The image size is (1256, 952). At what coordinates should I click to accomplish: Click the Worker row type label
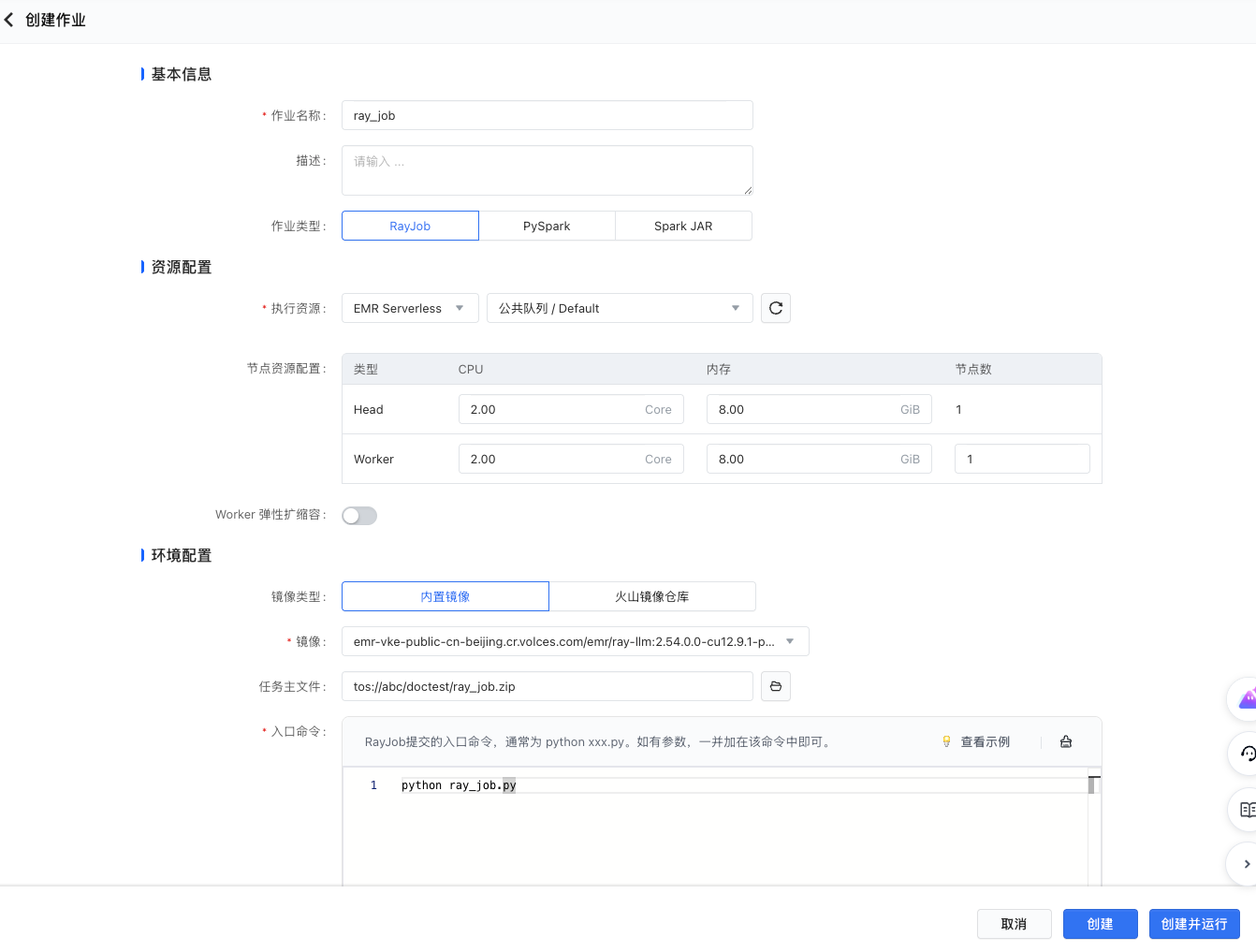coord(373,459)
